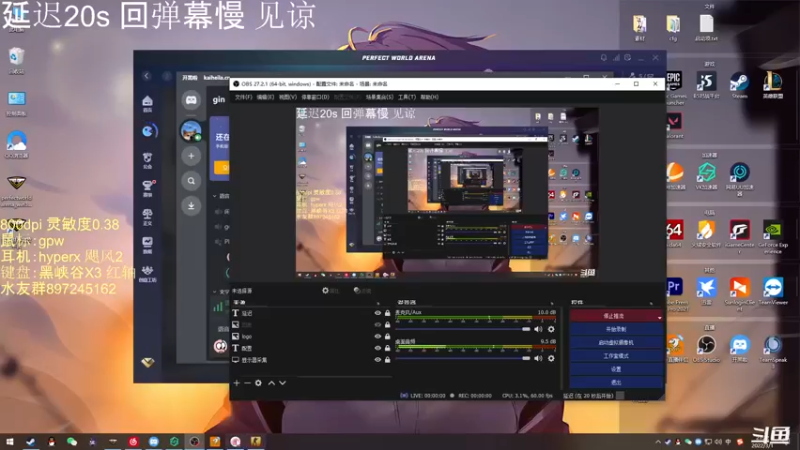Click the 启动虚拟摄像机 button

(x=616, y=343)
